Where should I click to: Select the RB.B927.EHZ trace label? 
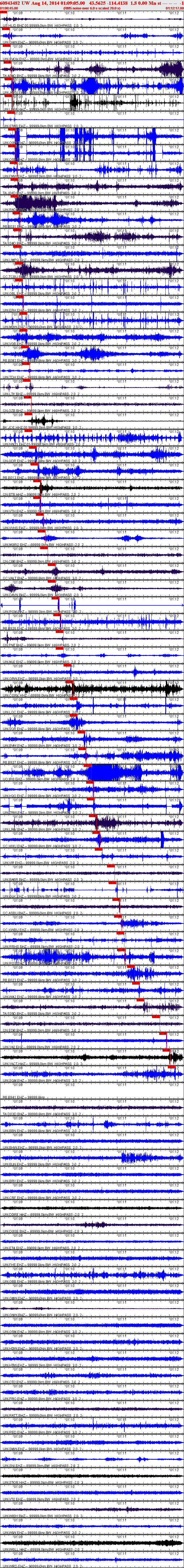[x=42, y=763]
